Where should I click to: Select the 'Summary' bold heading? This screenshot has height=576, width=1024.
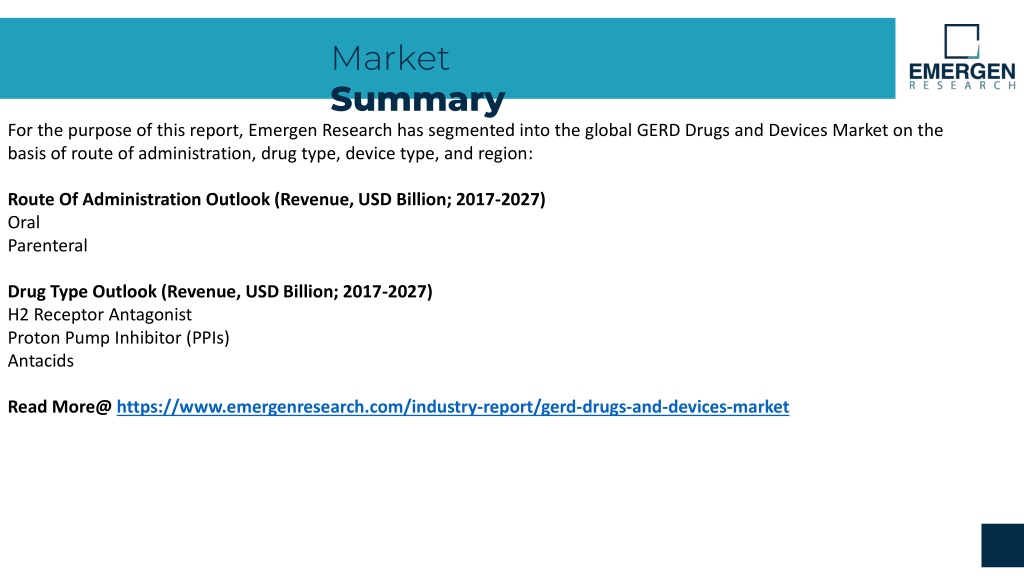417,100
